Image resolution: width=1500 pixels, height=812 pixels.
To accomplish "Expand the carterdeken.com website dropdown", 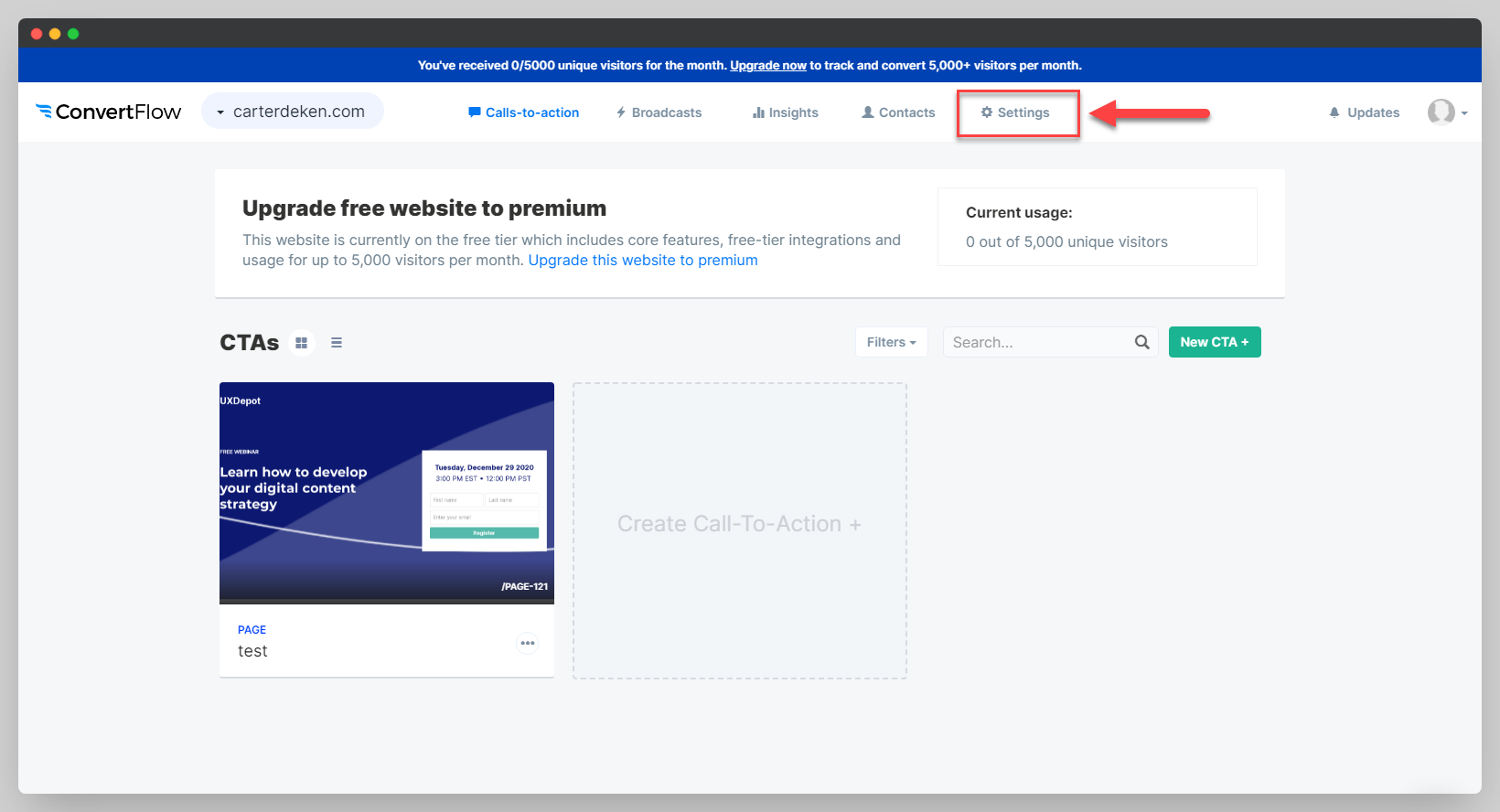I will (x=292, y=112).
